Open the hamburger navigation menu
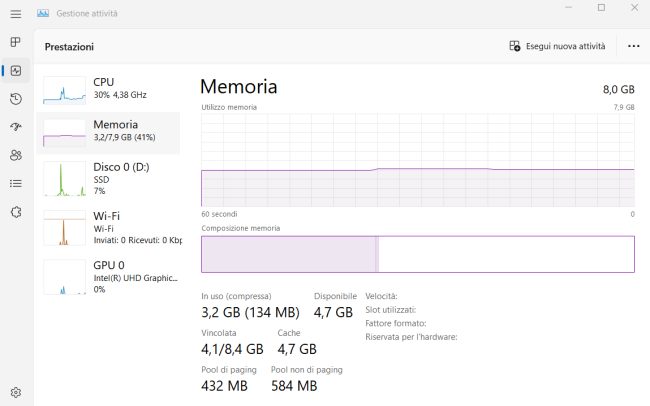The image size is (650, 406). tap(16, 14)
